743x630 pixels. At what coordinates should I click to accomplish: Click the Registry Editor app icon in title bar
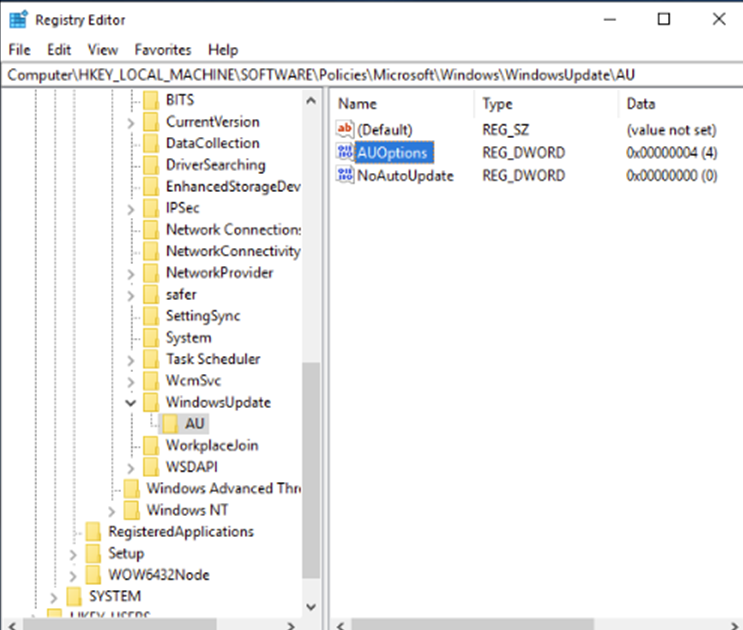(18, 20)
